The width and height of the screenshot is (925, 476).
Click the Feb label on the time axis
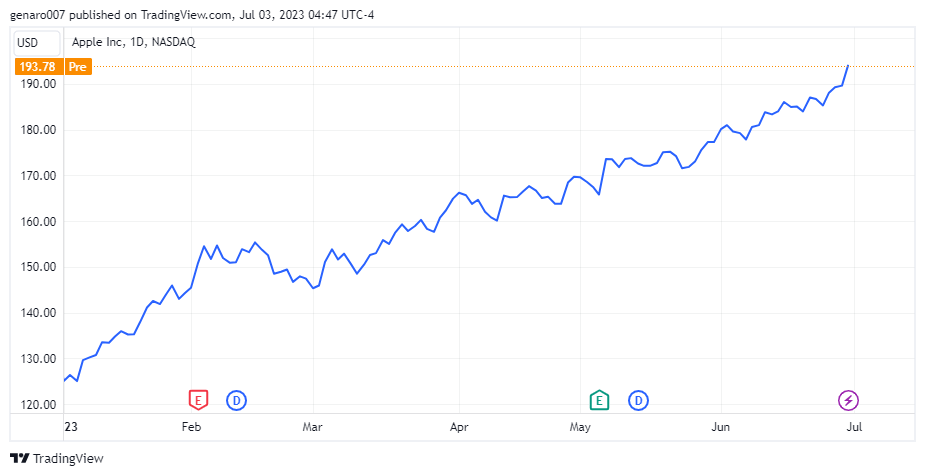[x=191, y=426]
